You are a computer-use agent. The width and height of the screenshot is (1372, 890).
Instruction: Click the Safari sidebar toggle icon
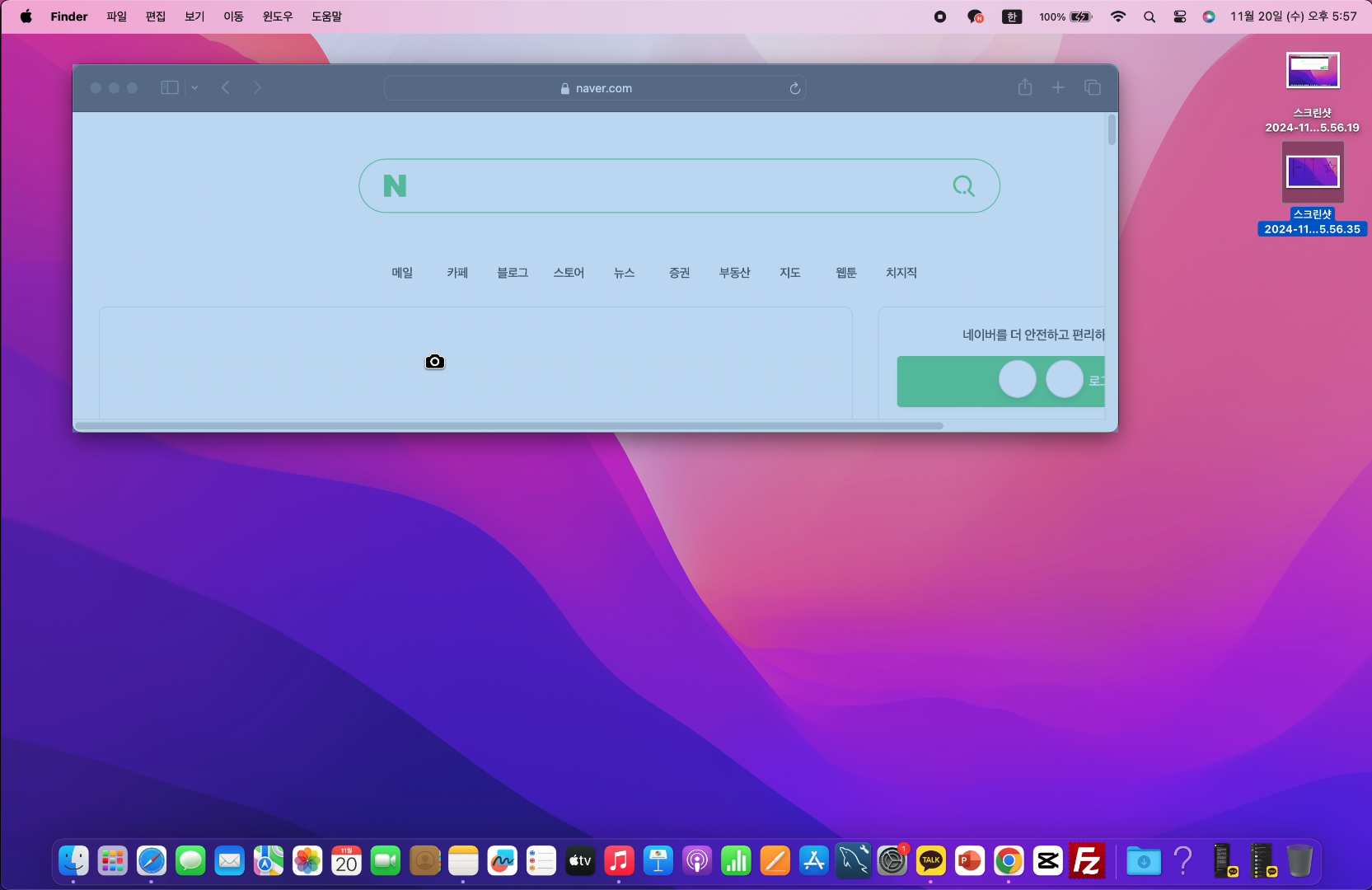tap(170, 87)
